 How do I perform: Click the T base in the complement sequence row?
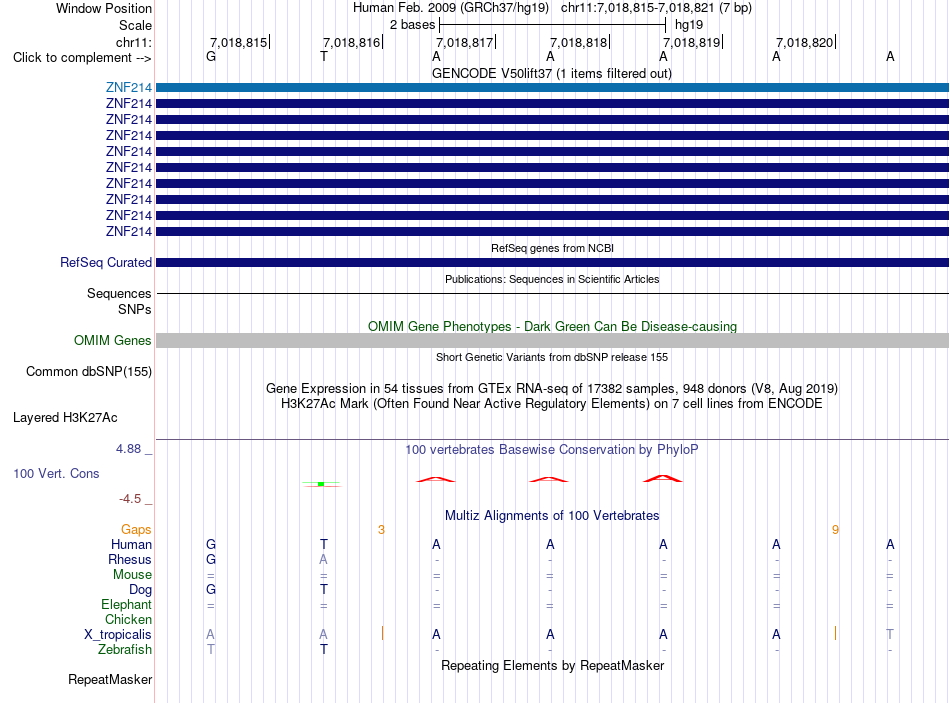[324, 56]
